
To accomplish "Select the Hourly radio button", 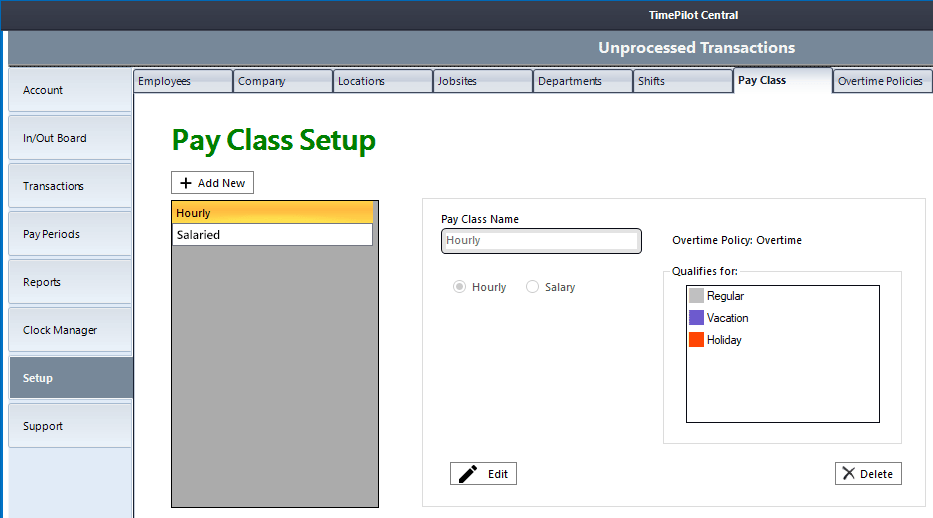I will point(460,287).
